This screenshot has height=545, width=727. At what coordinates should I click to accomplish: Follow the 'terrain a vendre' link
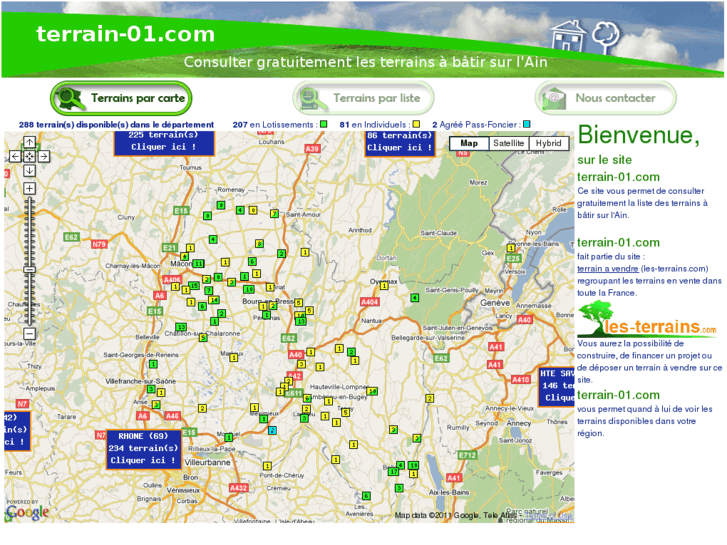(x=607, y=269)
